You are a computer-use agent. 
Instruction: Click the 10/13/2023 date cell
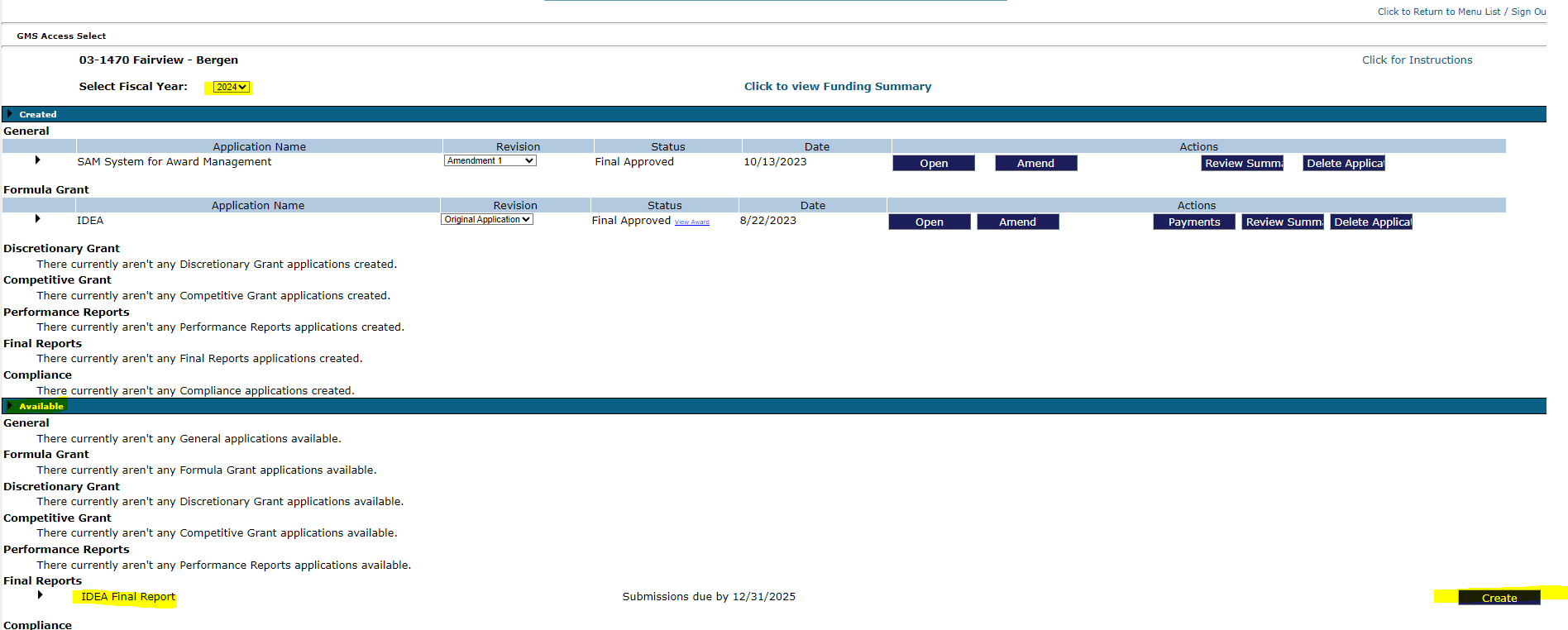coord(775,161)
